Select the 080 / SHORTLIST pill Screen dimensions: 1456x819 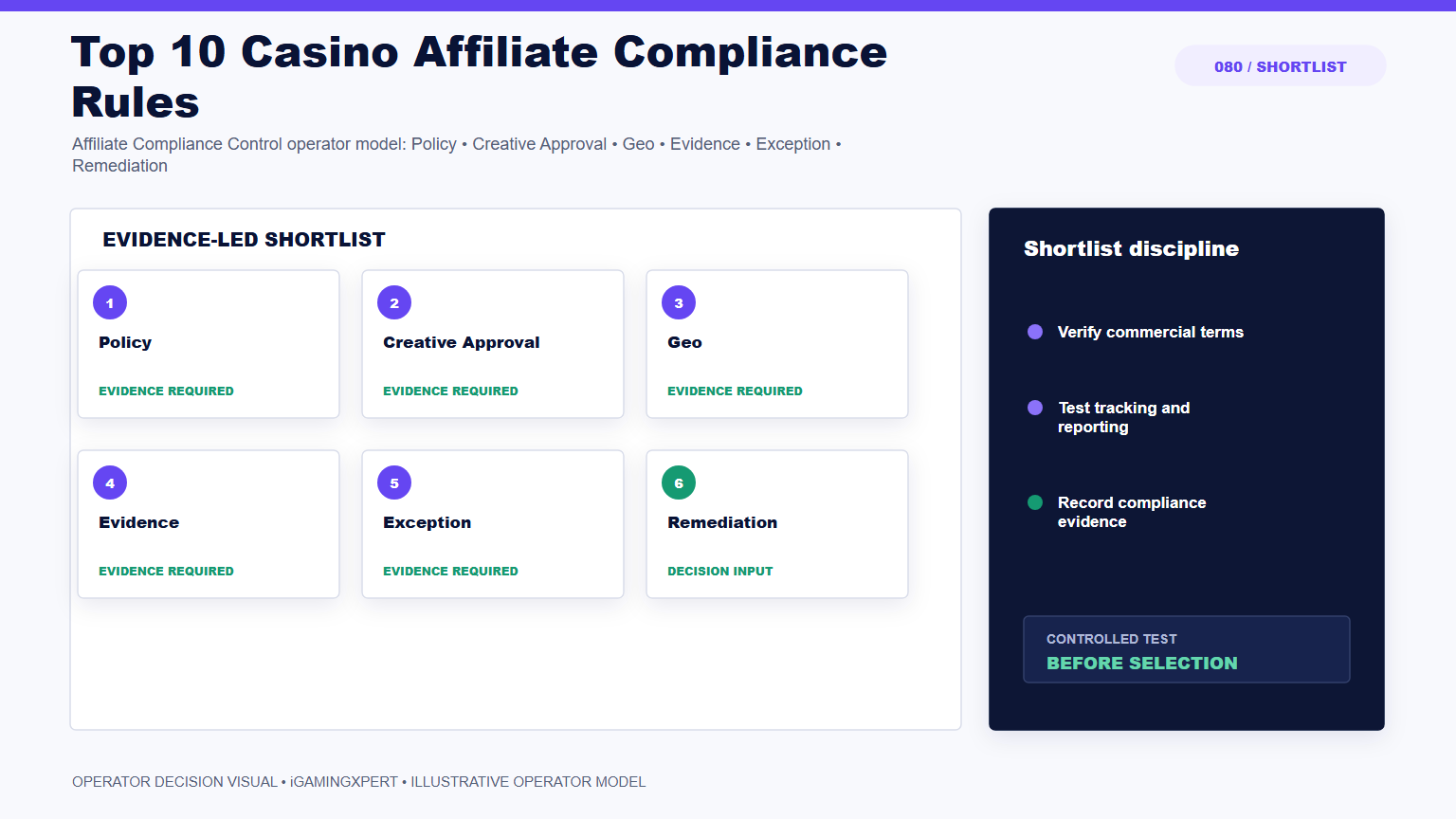1281,66
